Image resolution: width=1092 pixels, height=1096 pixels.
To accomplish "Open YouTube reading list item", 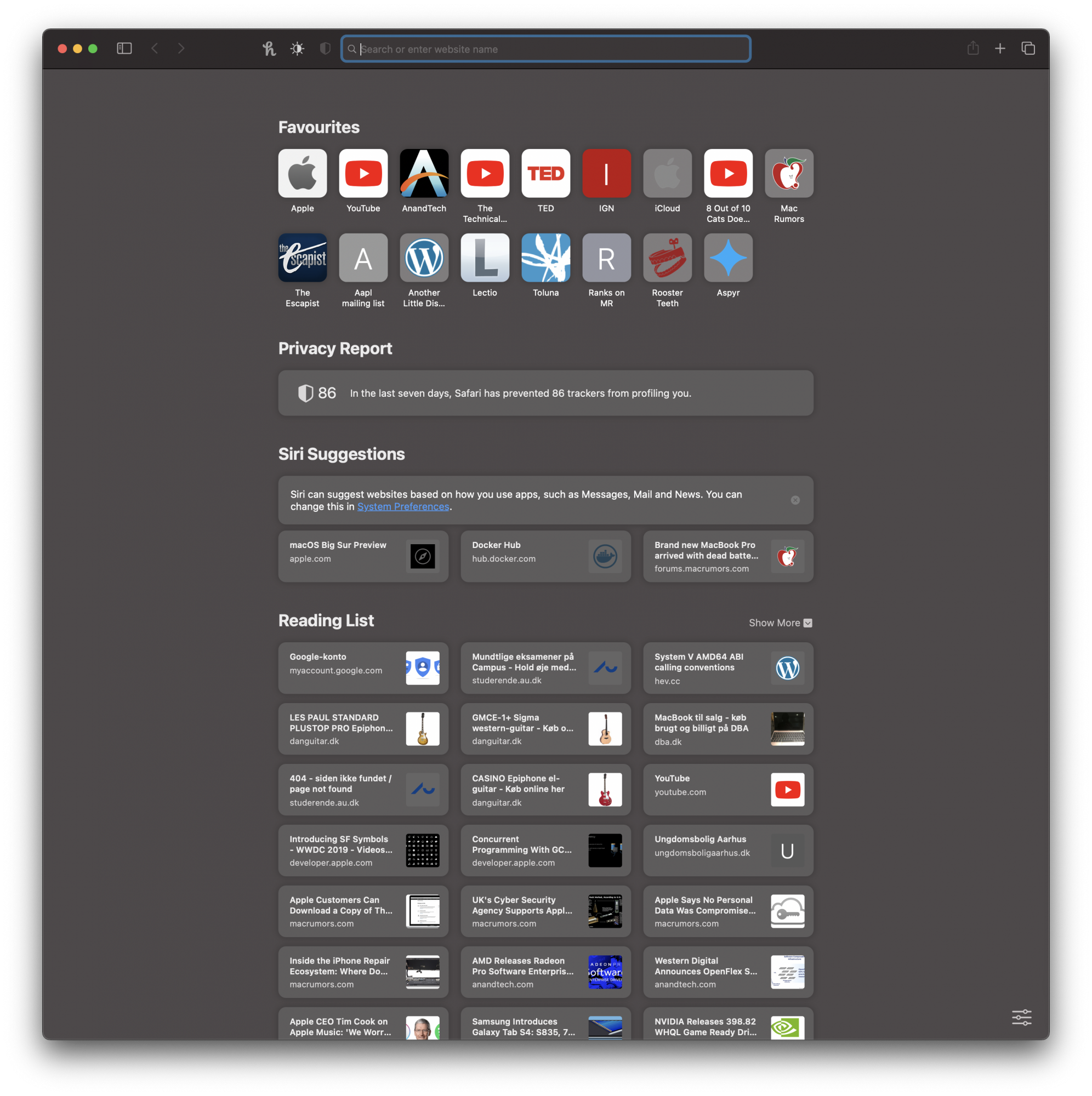I will point(728,790).
